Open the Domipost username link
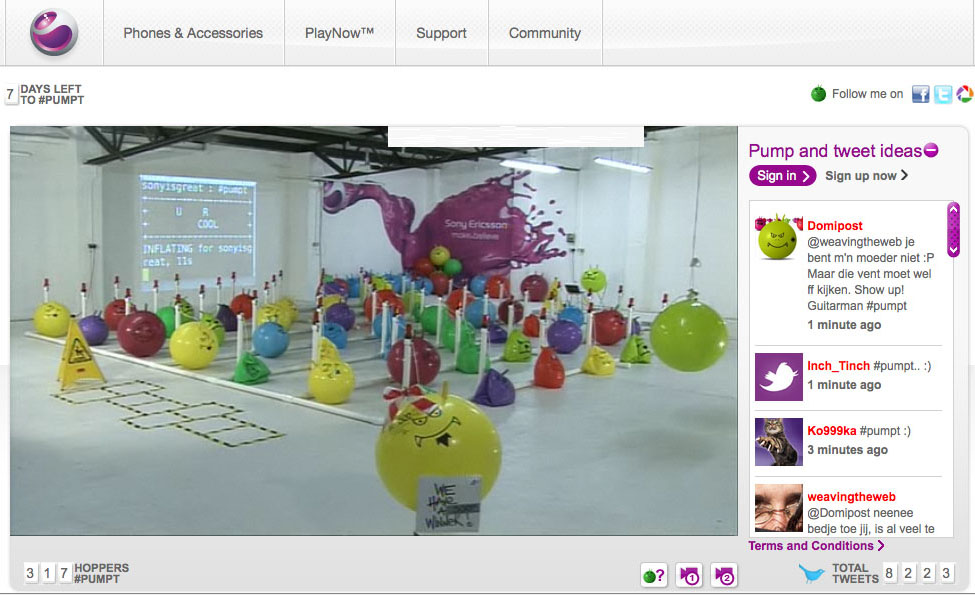 [x=834, y=226]
